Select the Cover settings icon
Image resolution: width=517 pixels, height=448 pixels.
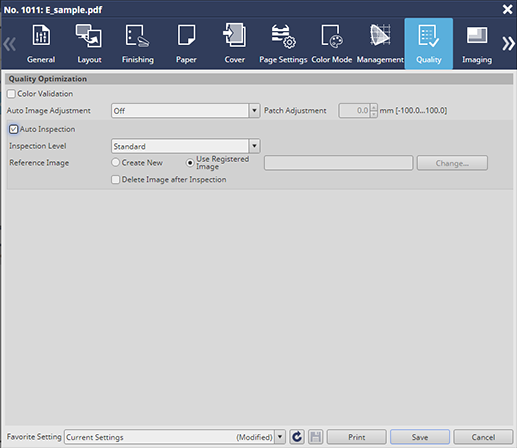(x=234, y=35)
